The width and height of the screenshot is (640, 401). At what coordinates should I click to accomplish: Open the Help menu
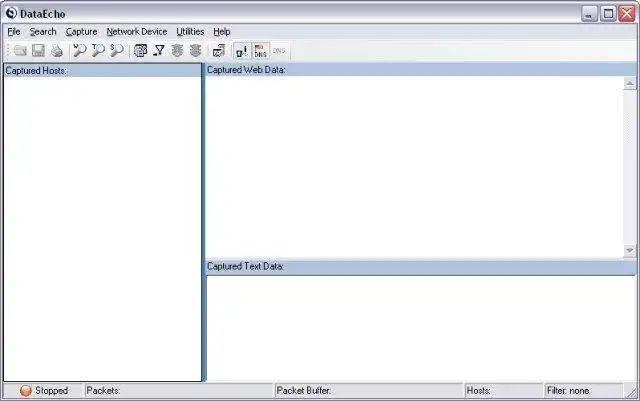pos(222,31)
